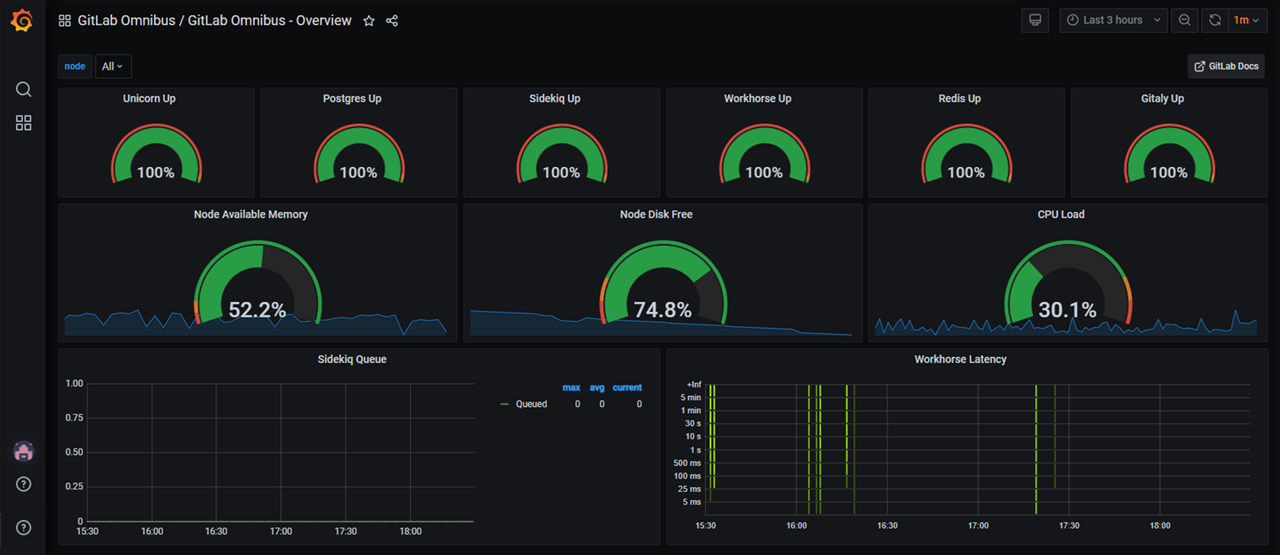Sort legend by current column
Image resolution: width=1280 pixels, height=555 pixels.
tap(627, 387)
